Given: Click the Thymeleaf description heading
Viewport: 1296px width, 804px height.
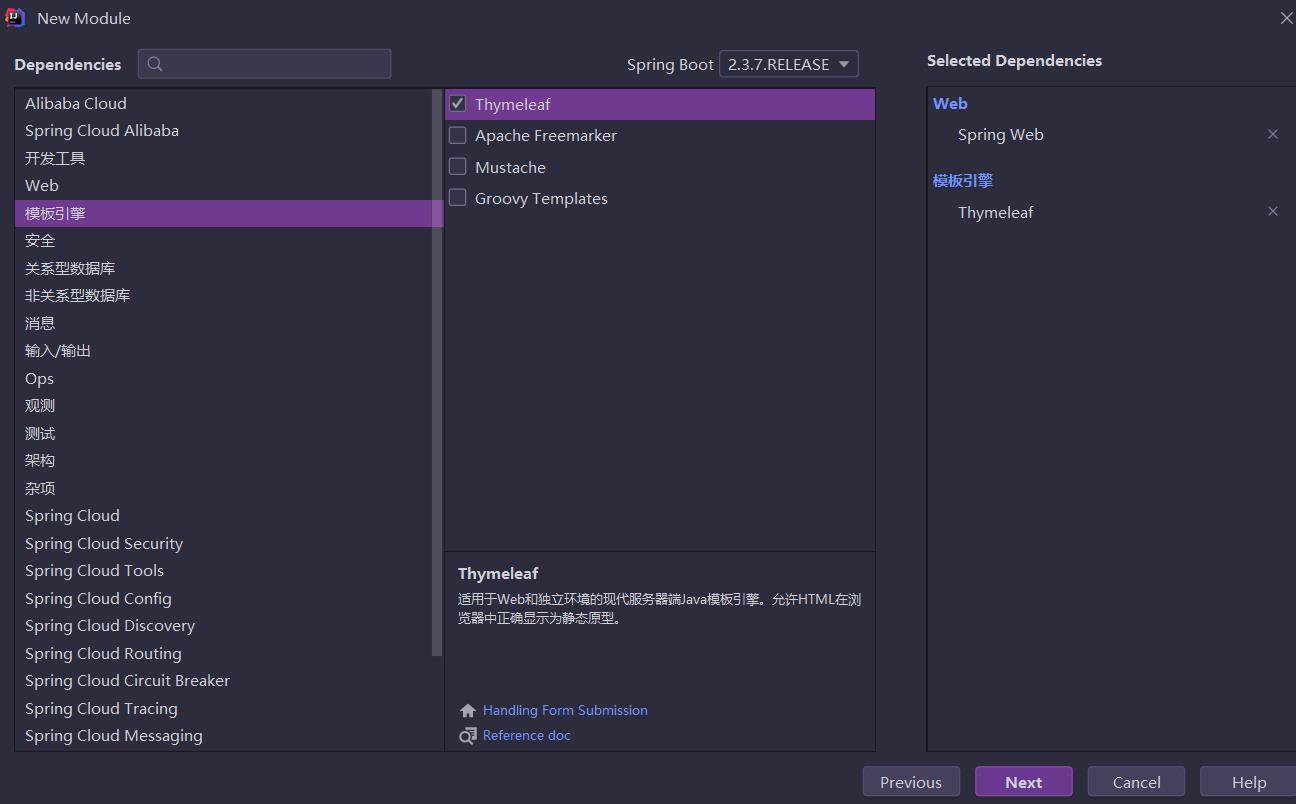Looking at the screenshot, I should (x=498, y=573).
